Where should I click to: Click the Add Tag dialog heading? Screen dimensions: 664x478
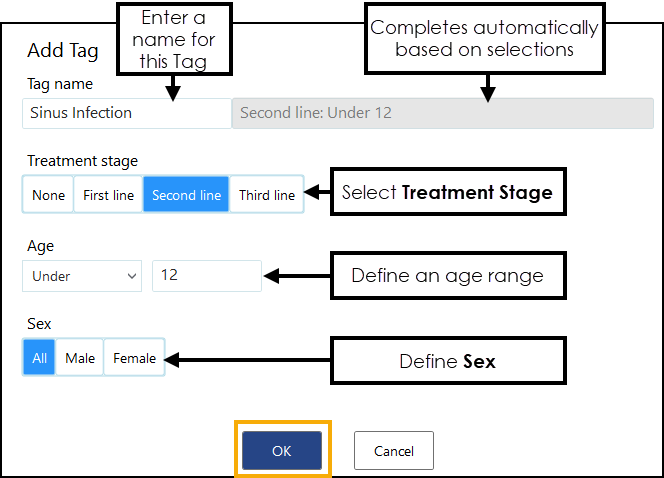pyautogui.click(x=62, y=50)
